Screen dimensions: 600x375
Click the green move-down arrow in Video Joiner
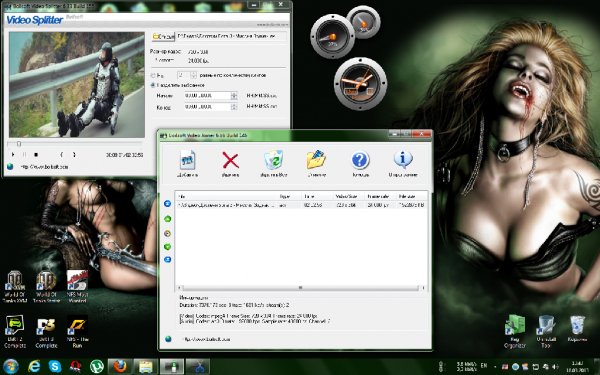(x=167, y=247)
